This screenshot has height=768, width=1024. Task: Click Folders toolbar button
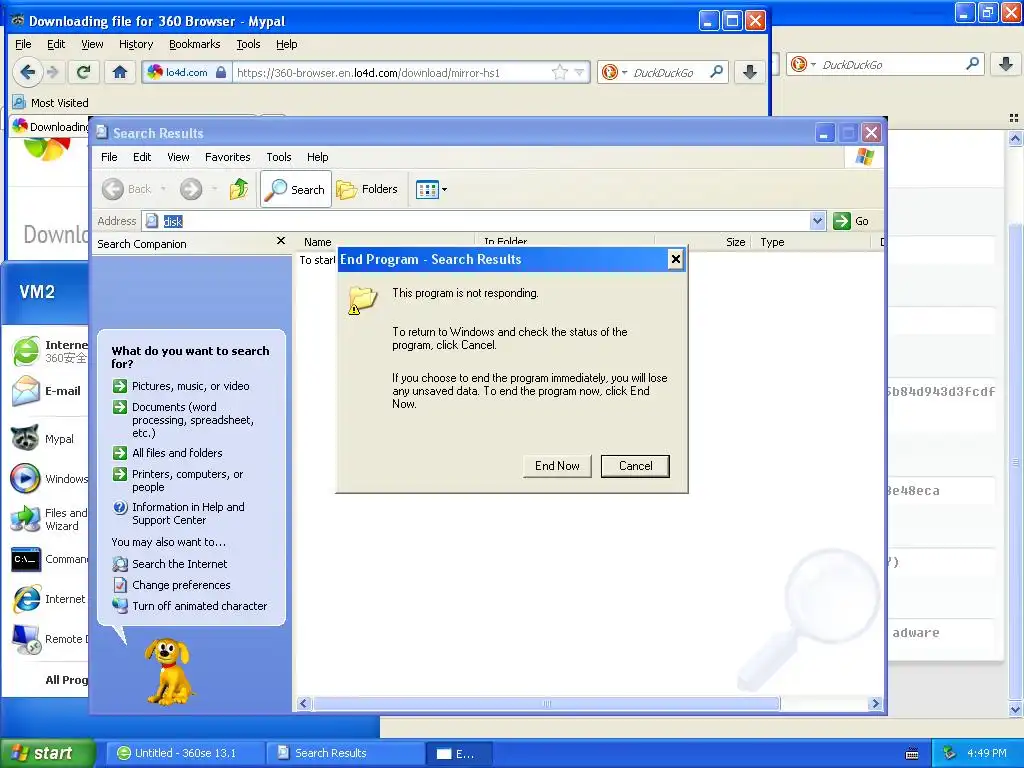click(367, 189)
